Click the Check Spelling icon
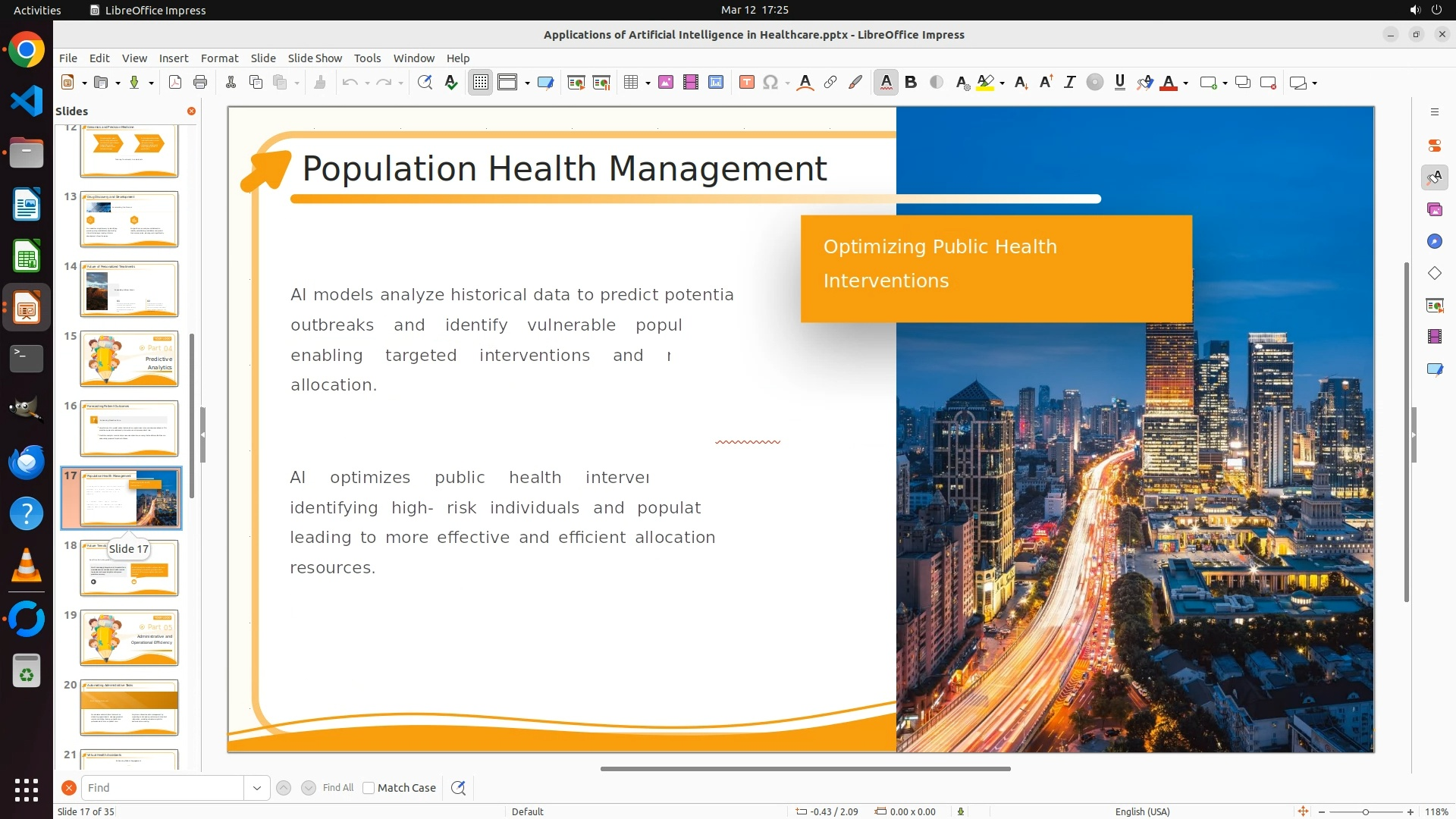1456x819 pixels. (451, 83)
